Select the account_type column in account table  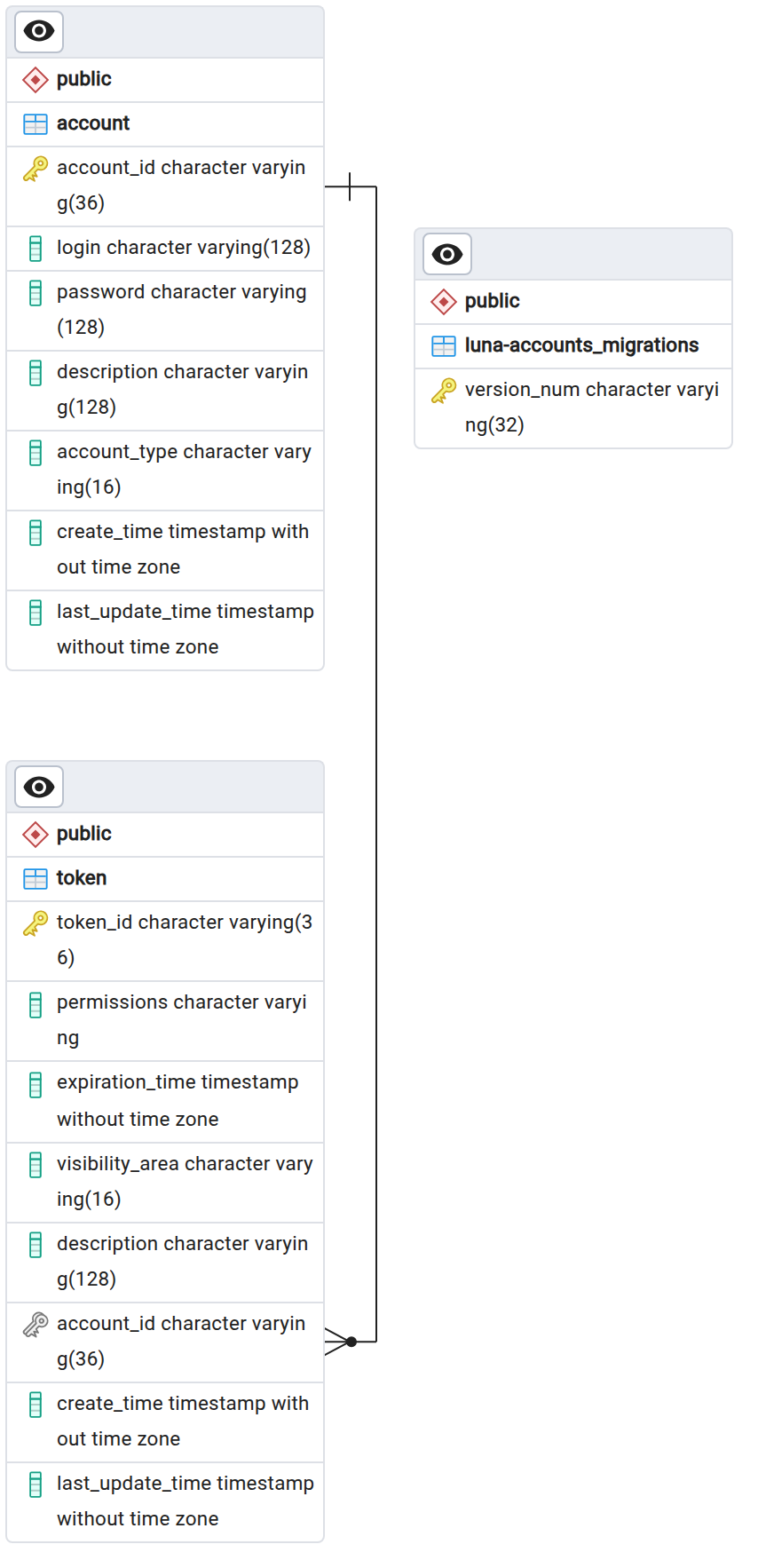pos(165,471)
